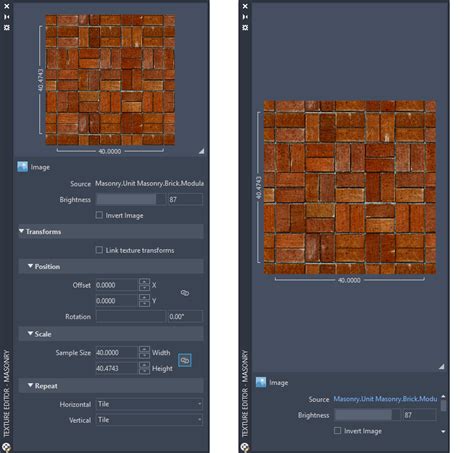Image resolution: width=474 pixels, height=453 pixels.
Task: Open properties gear on right Texture Editor panel
Action: point(245,27)
